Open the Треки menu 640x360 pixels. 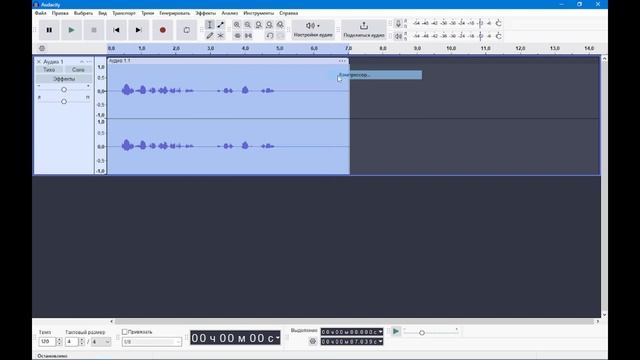tap(148, 13)
